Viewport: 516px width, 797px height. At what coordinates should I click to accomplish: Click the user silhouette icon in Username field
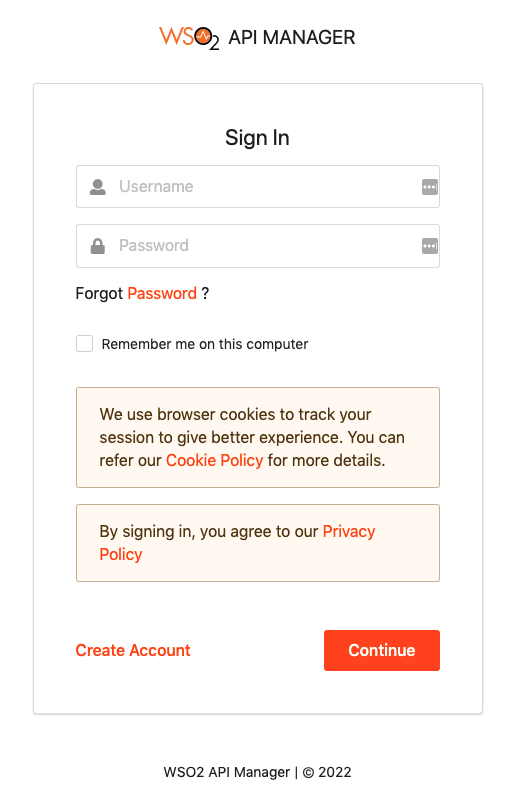pos(98,187)
